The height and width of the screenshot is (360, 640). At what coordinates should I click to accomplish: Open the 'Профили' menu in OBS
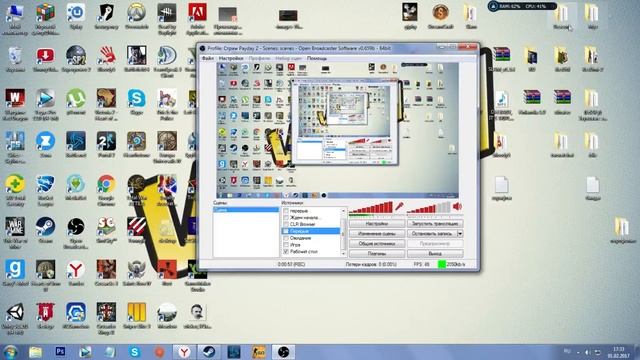click(260, 58)
